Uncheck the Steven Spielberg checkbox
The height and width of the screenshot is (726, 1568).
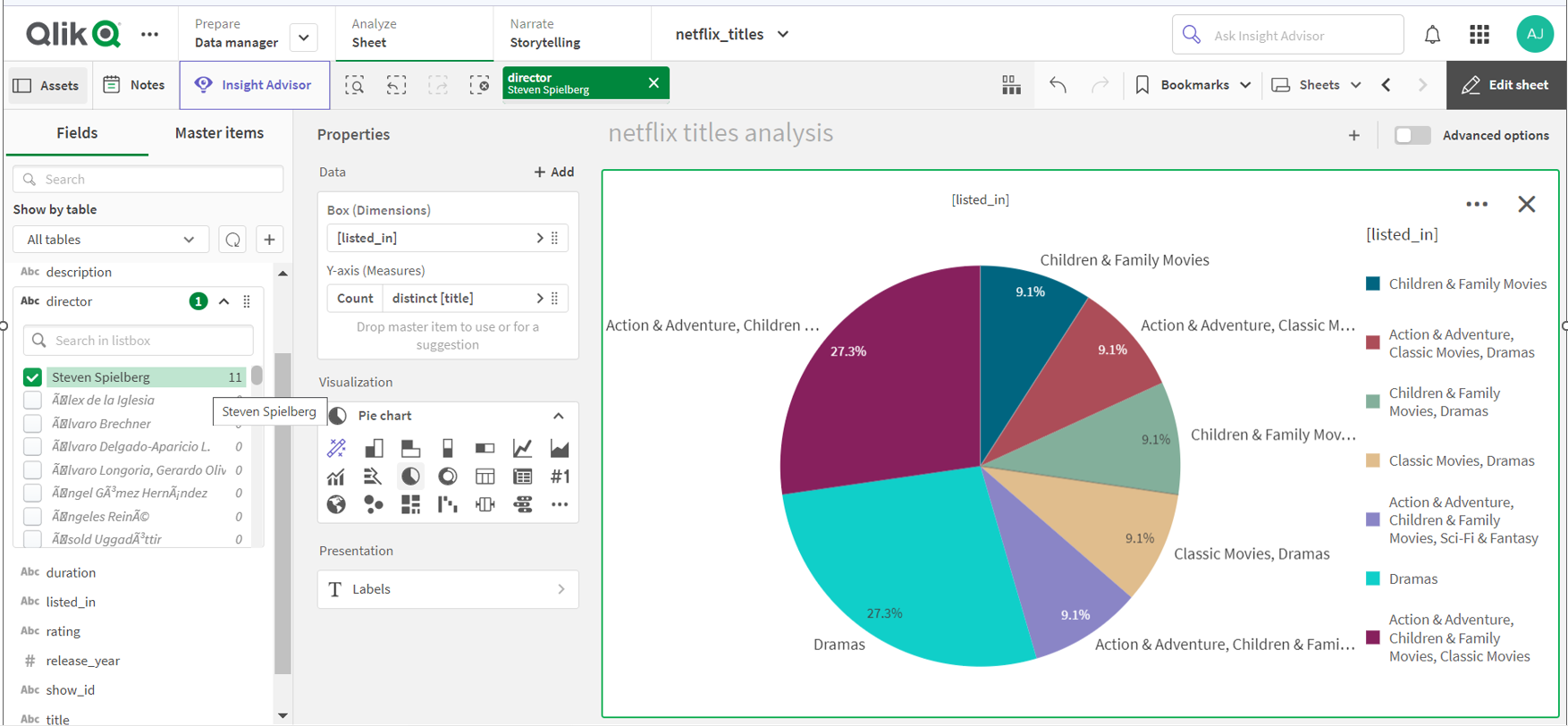pos(32,377)
